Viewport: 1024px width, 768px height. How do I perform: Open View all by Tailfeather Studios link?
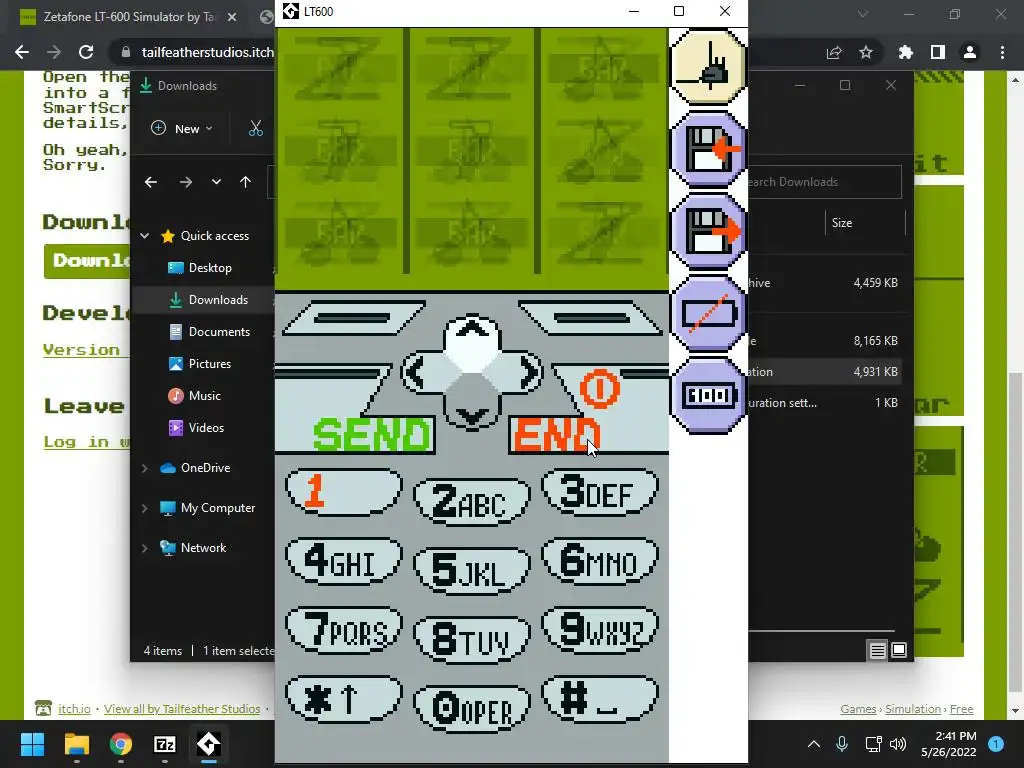[182, 709]
